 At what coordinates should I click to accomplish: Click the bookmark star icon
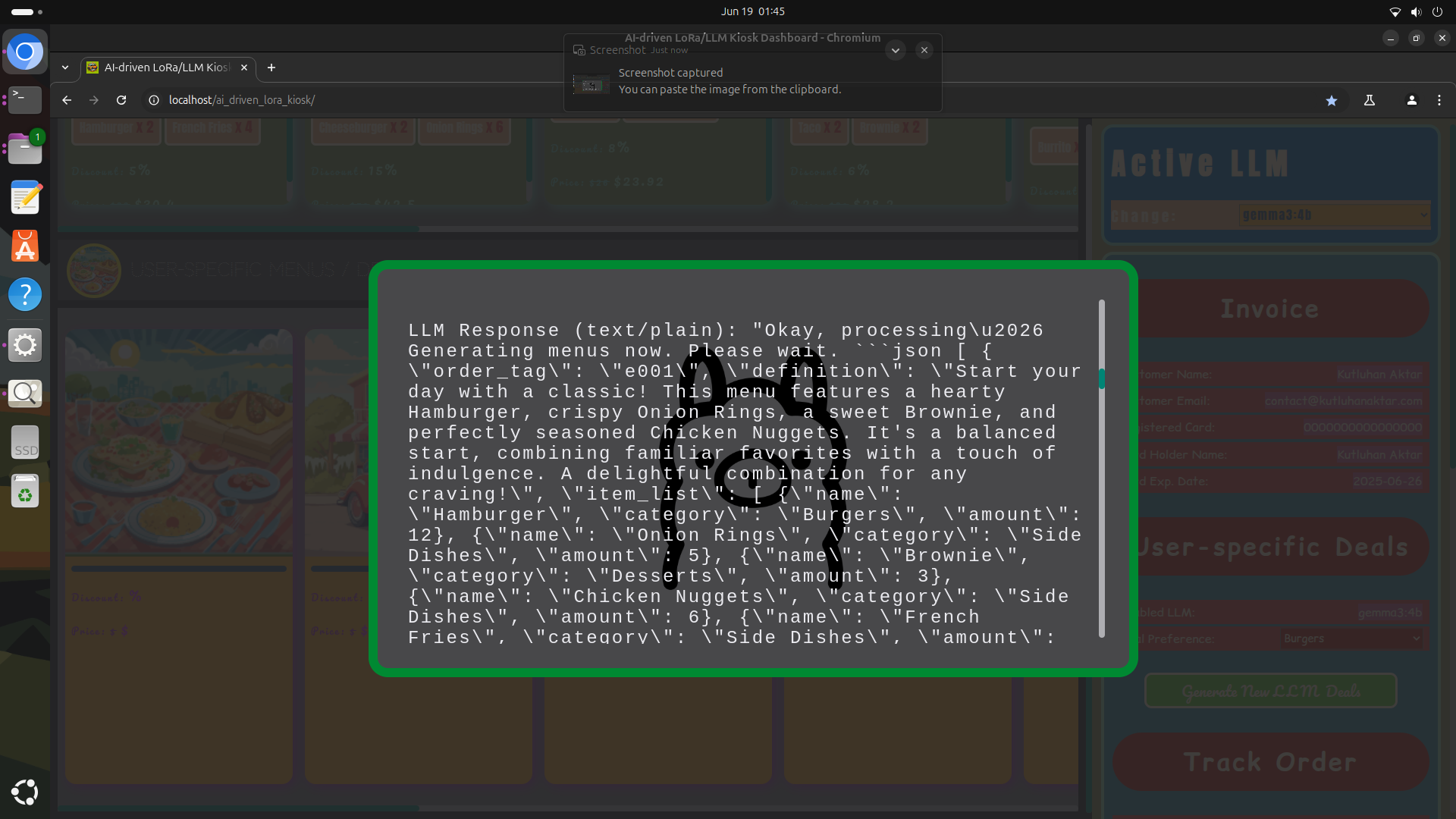point(1331,100)
